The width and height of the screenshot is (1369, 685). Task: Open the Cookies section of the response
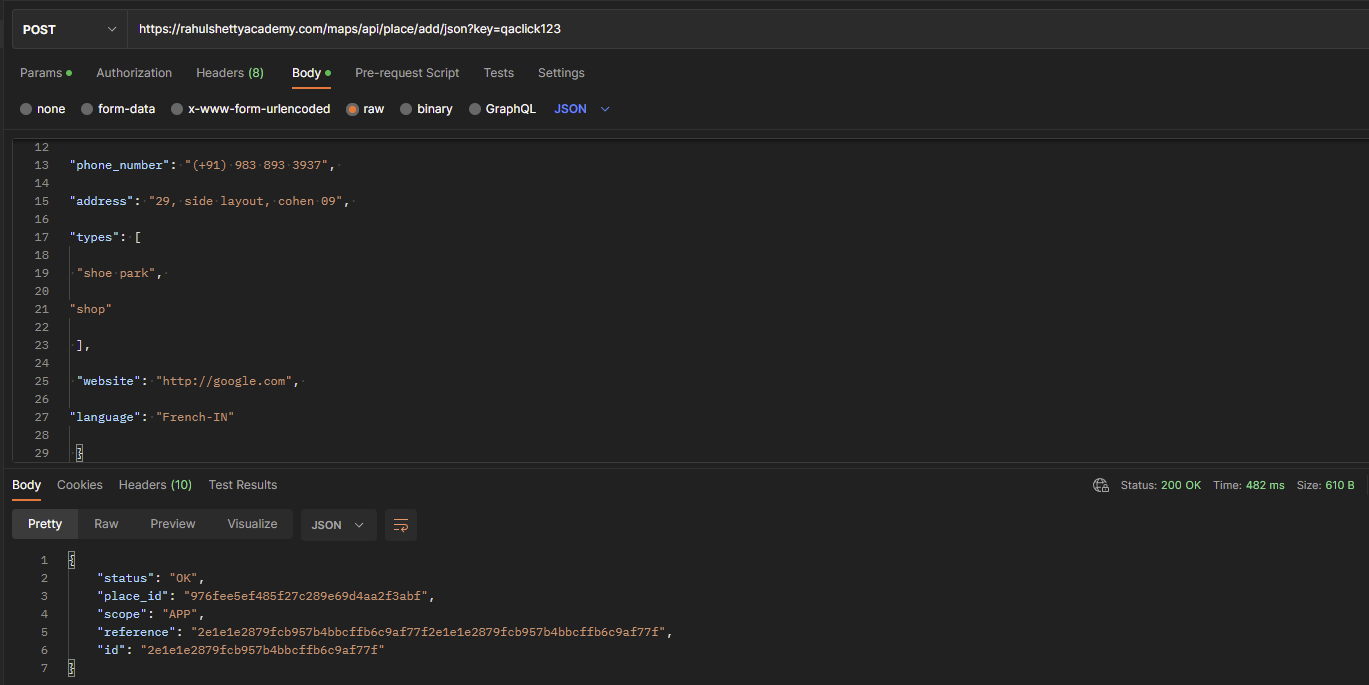pos(79,484)
